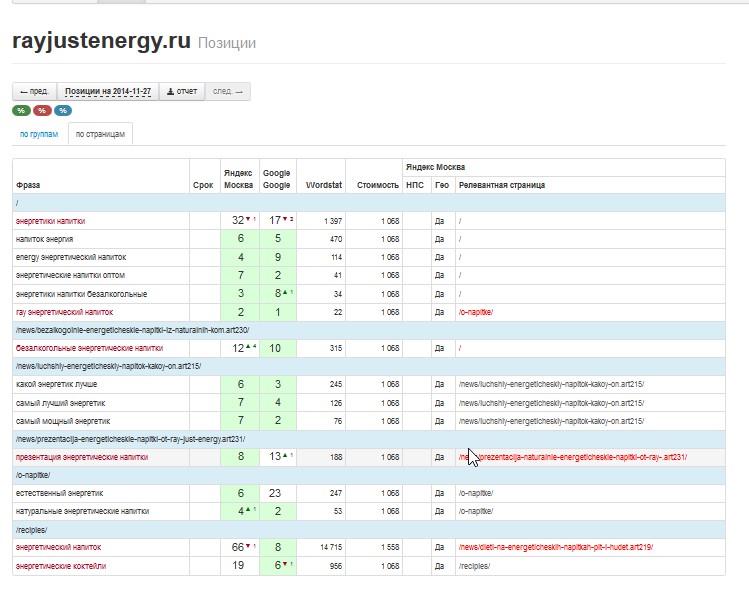
Task: Click Yandex position 19 for 'энергетические коктейли'
Action: click(x=238, y=566)
